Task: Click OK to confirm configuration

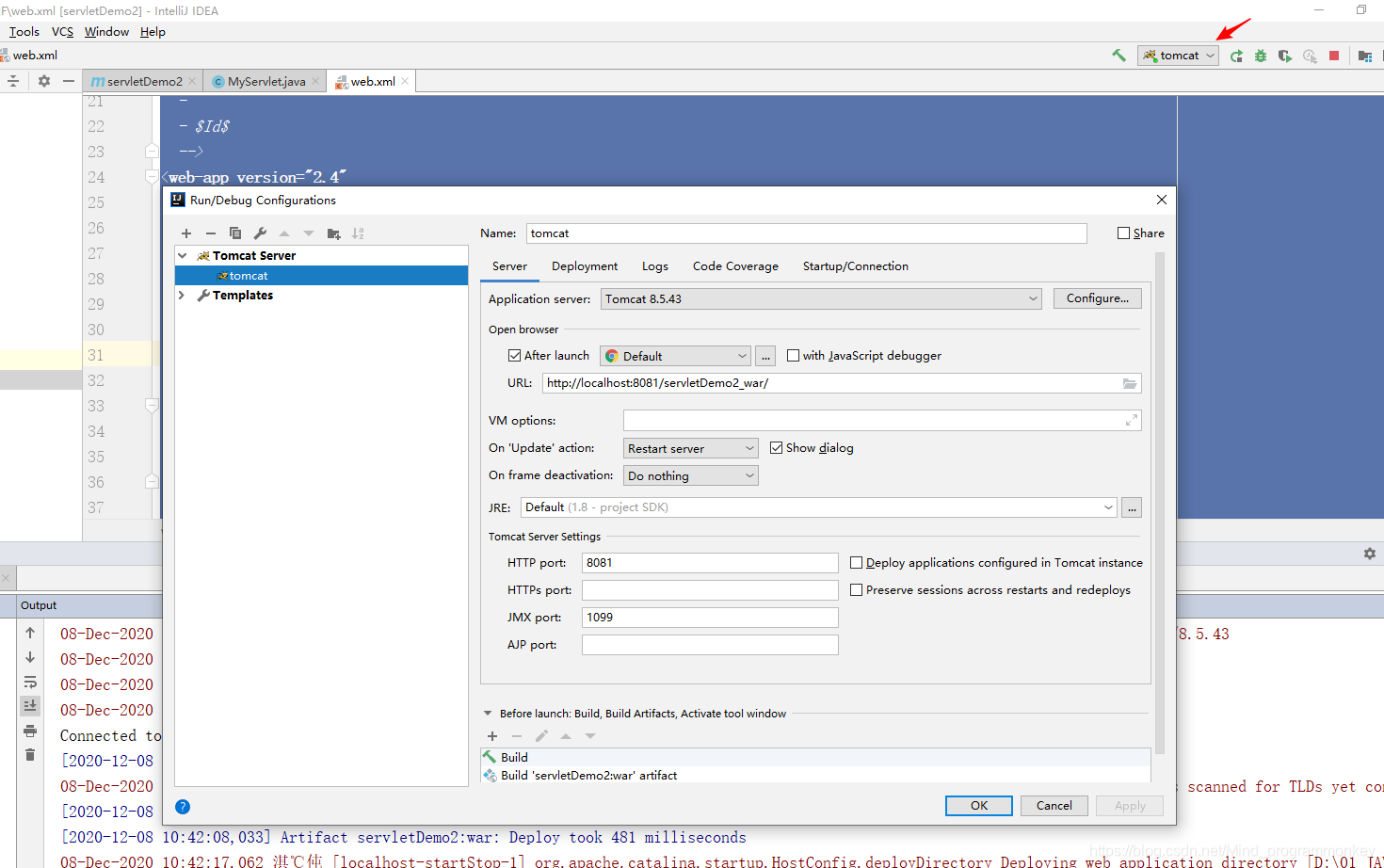Action: [979, 806]
